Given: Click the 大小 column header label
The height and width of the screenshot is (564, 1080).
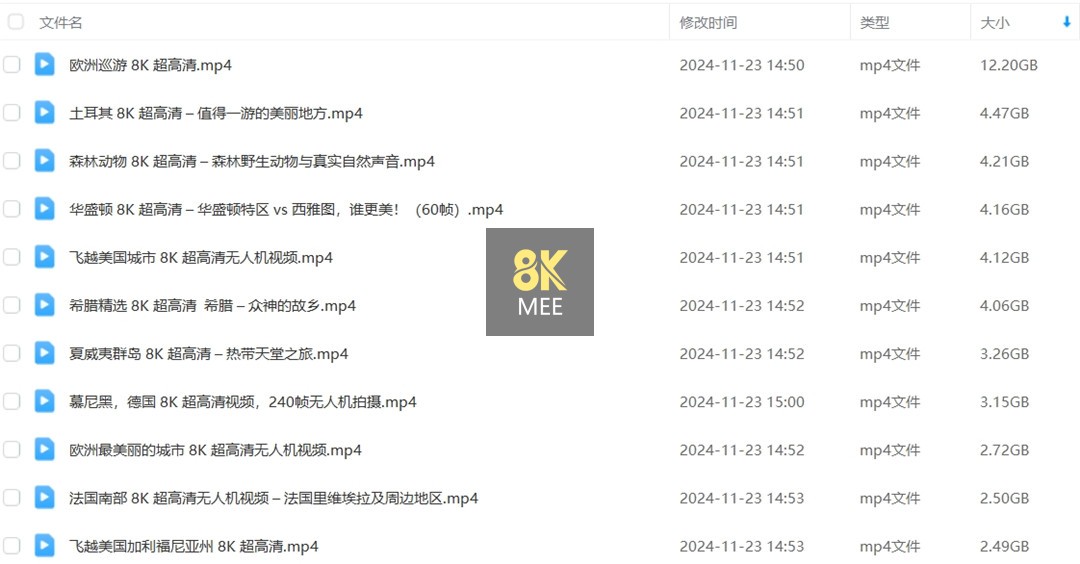Looking at the screenshot, I should click(995, 23).
